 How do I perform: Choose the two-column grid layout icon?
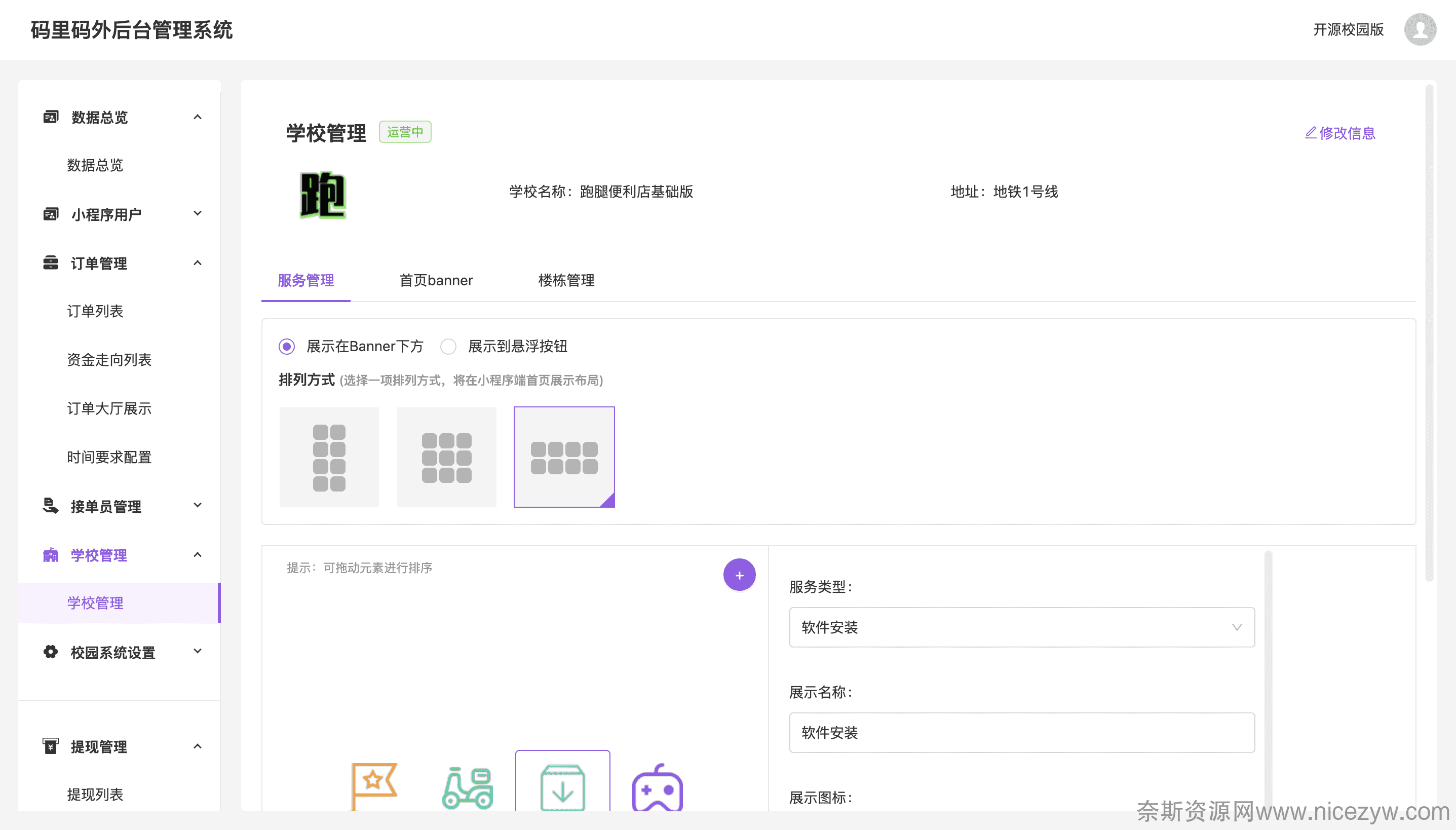329,457
